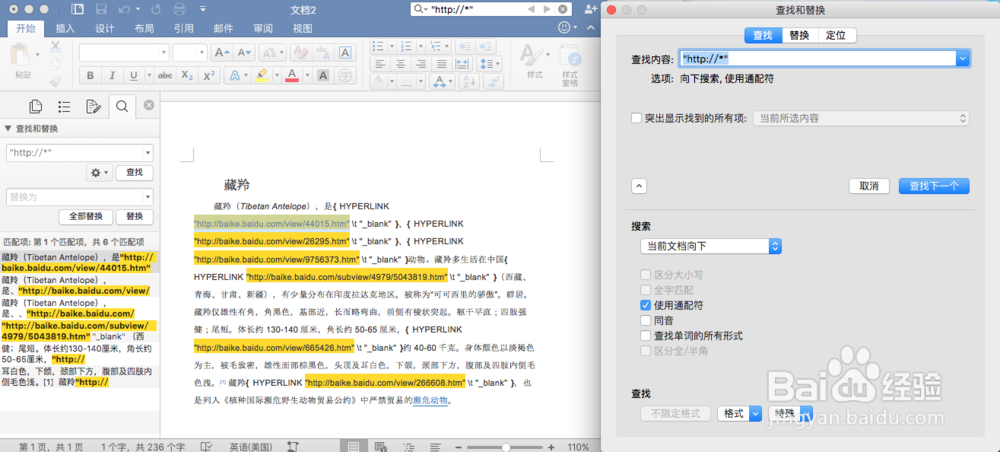Switch to the 审阅 ribbon tab
The height and width of the screenshot is (452, 1000).
[263, 29]
